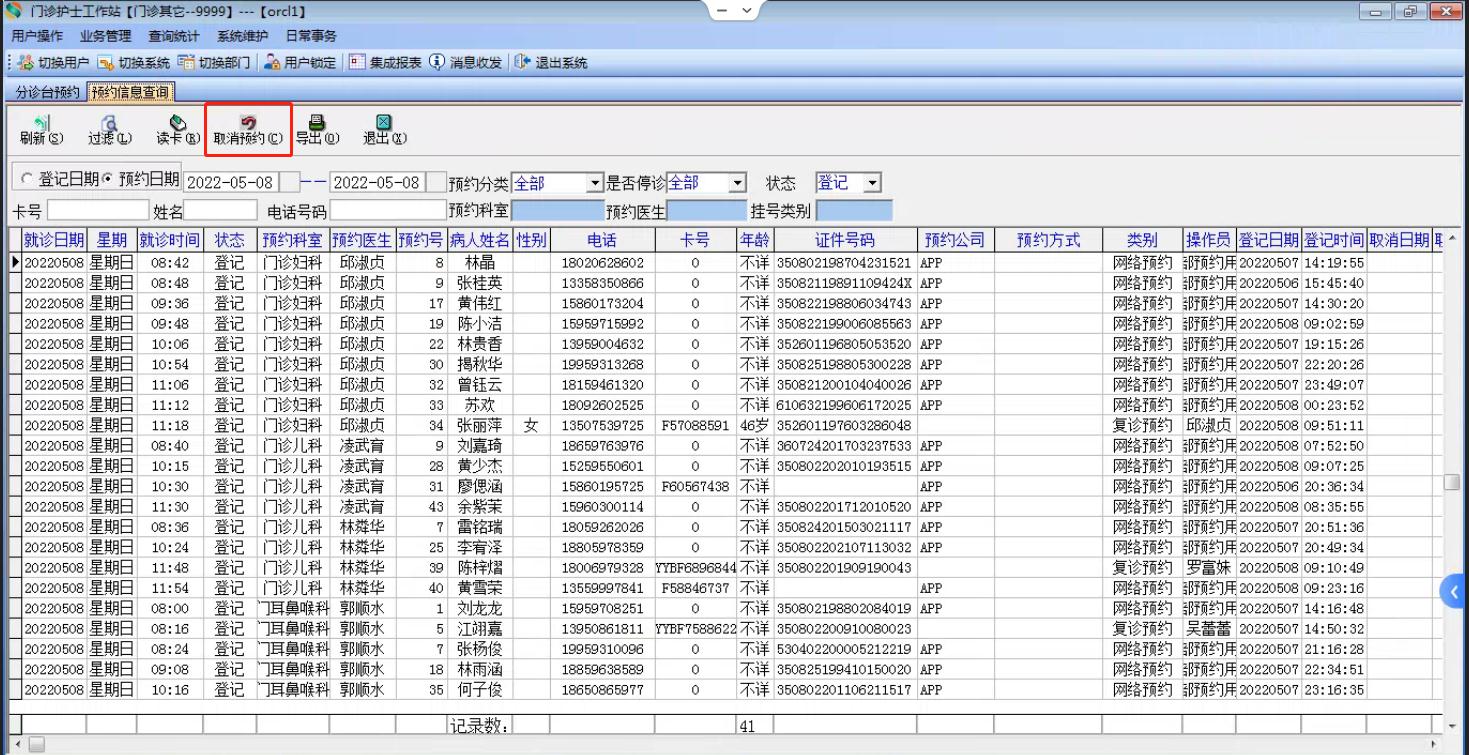Viewport: 1469px width, 755px height.
Task: Click the 退出系统 exit-system icon
Action: (522, 62)
